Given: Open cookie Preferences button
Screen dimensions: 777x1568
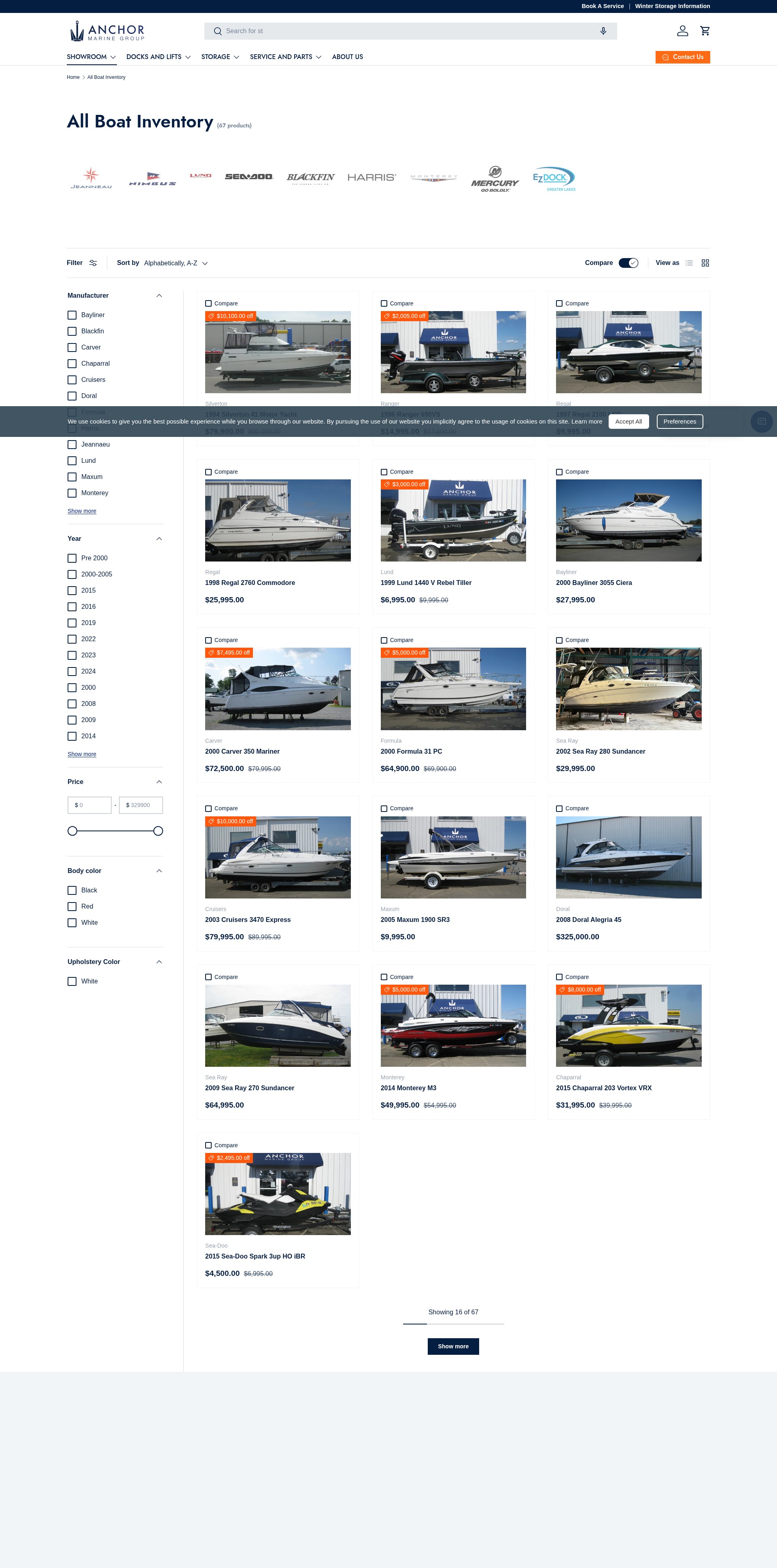Looking at the screenshot, I should click(679, 422).
